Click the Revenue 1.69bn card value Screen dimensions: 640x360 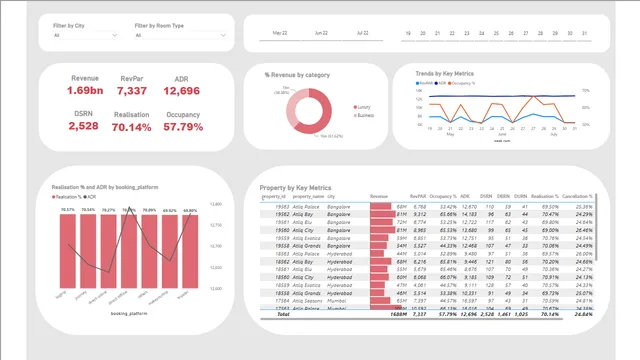[x=85, y=91]
